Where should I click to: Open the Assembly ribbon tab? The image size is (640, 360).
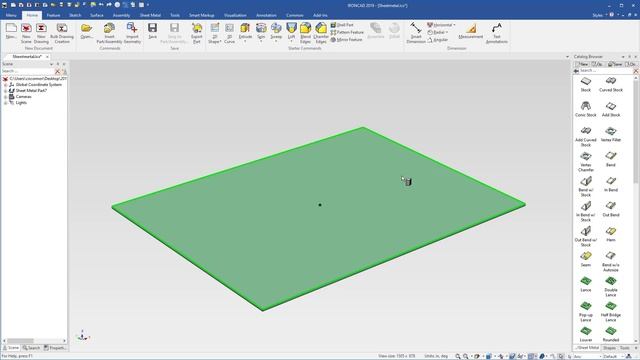tap(121, 15)
